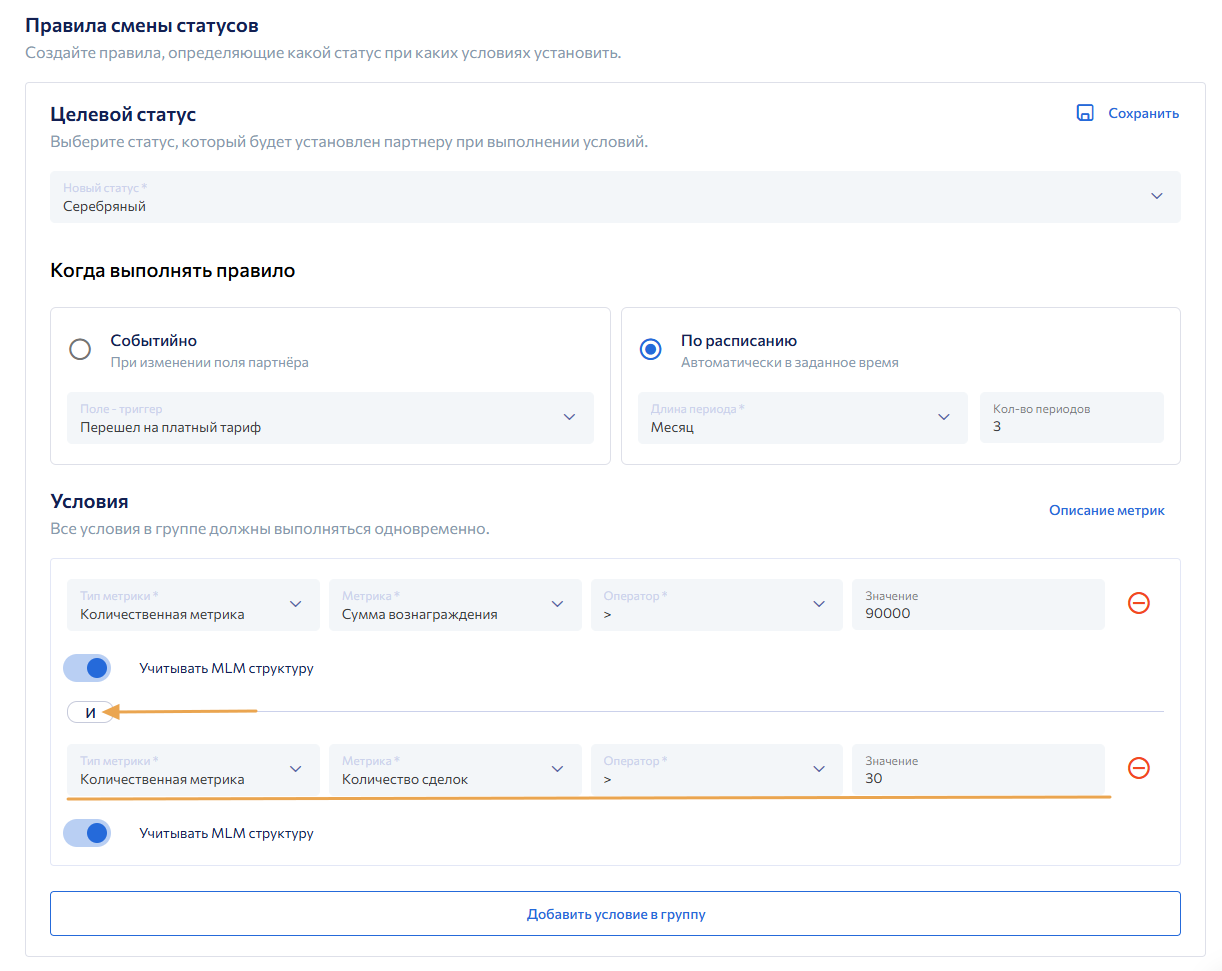Open the Метрика dropdown showing Сумма вознаграждения
The height and width of the screenshot is (971, 1222).
pyautogui.click(x=455, y=605)
